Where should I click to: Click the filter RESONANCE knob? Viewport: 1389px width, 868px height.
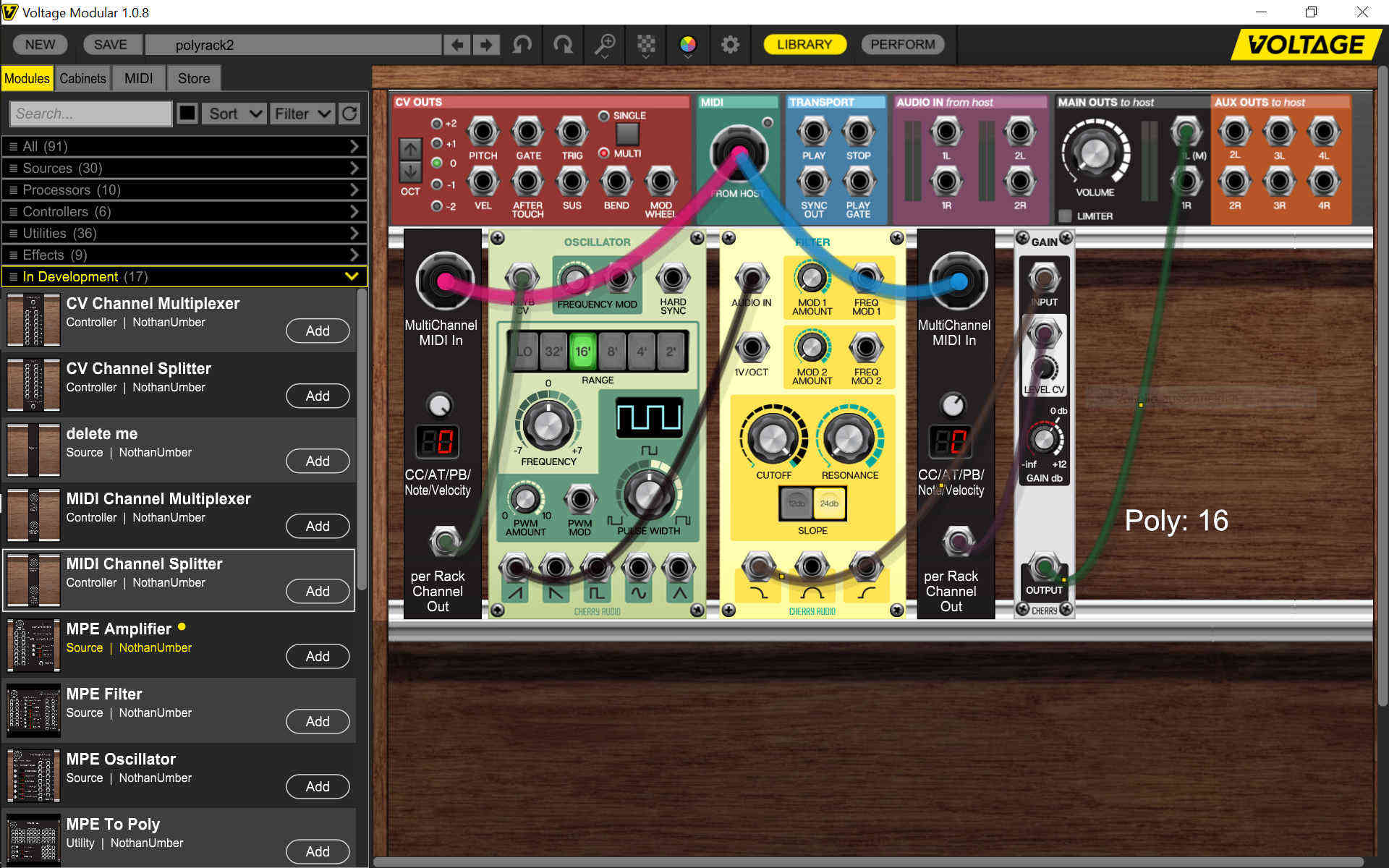849,437
